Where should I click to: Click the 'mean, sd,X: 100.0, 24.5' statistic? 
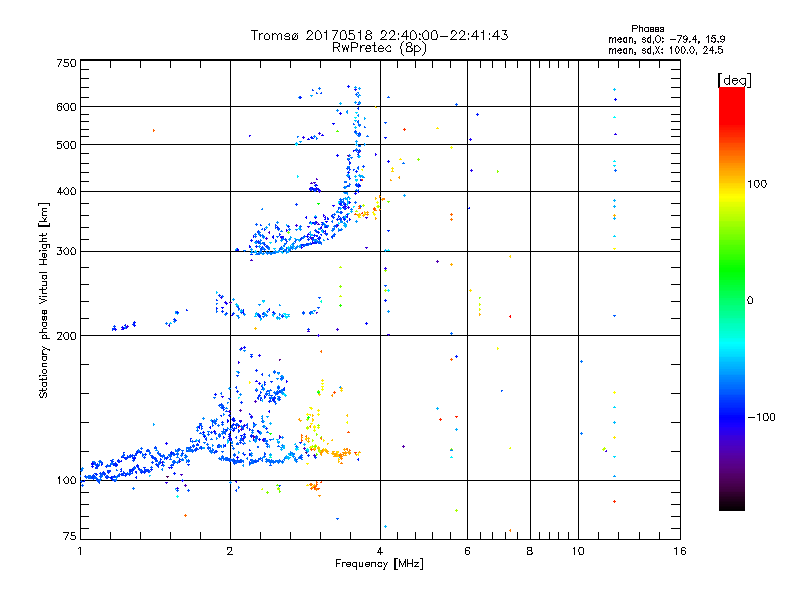pos(665,50)
